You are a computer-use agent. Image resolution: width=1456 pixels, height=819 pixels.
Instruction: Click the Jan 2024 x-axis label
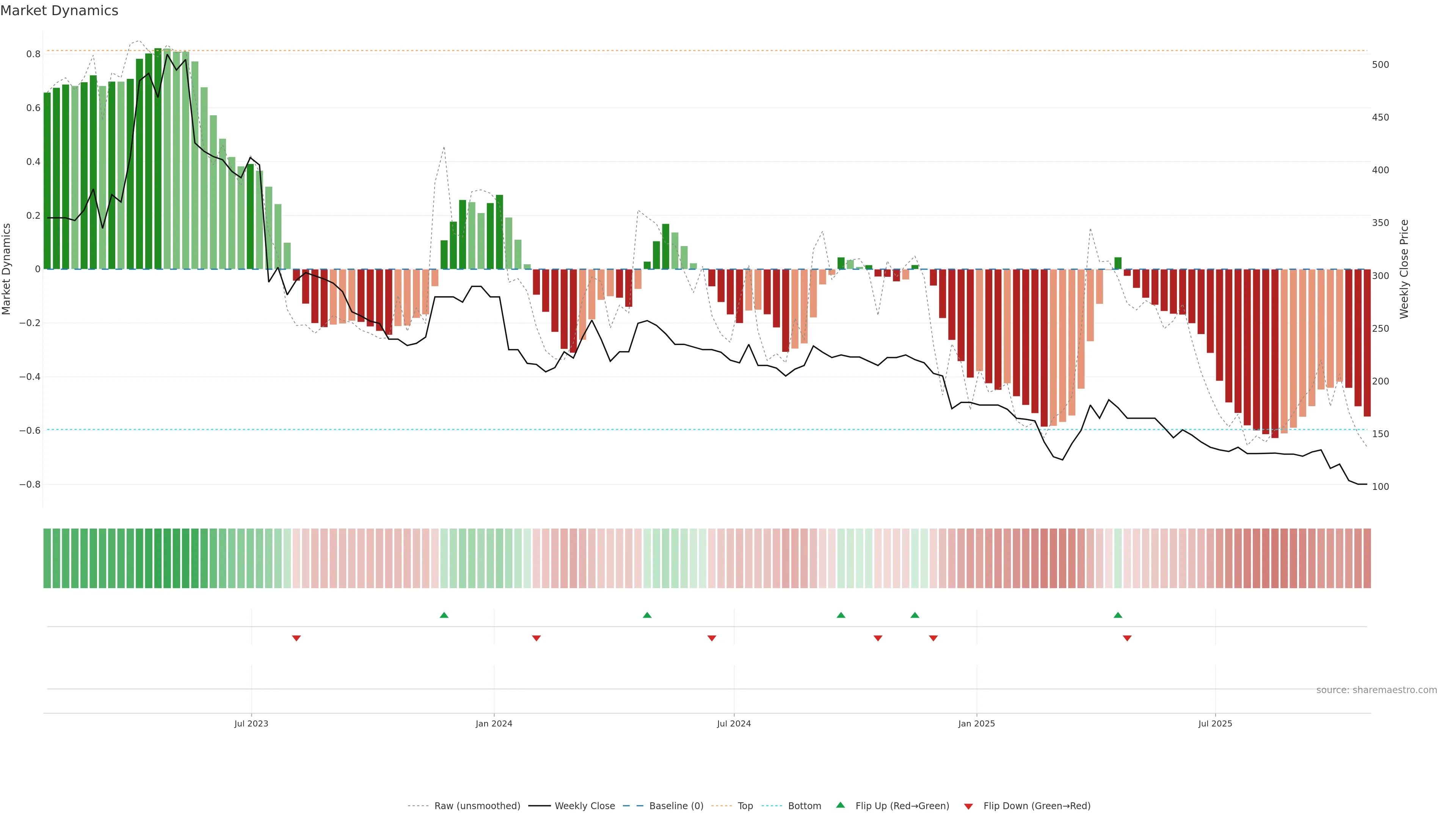[493, 723]
